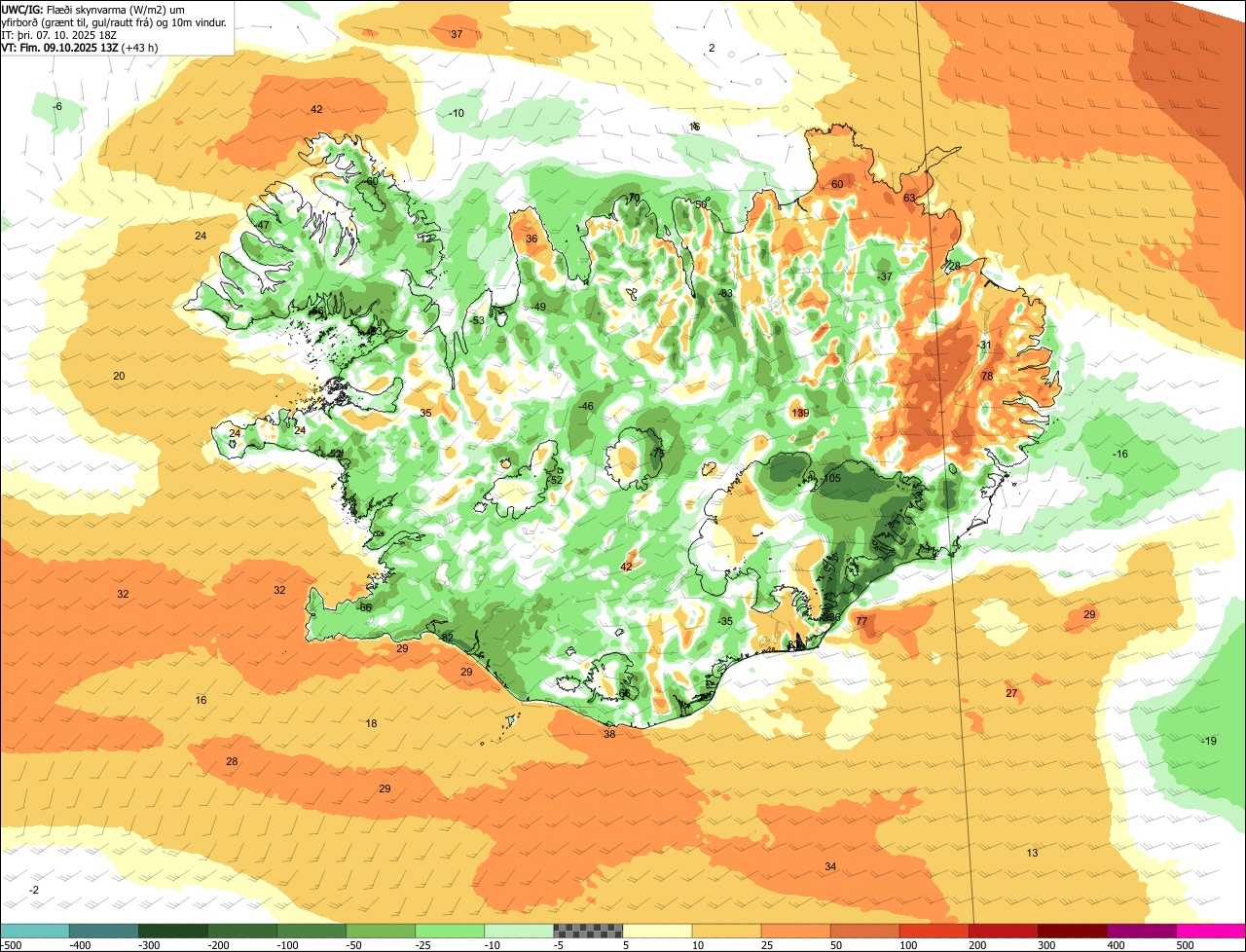Click the legend swatch labeled -10
This screenshot has height=952, width=1246.
519,931
